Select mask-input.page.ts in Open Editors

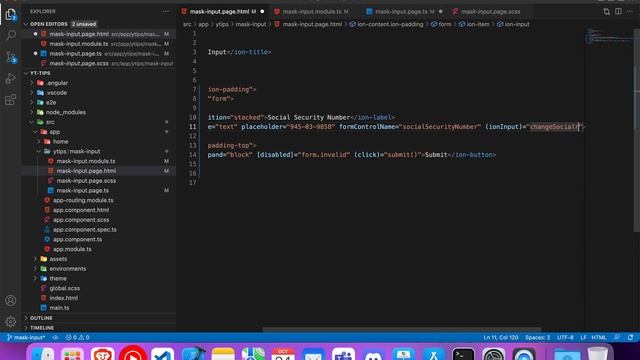pos(76,53)
